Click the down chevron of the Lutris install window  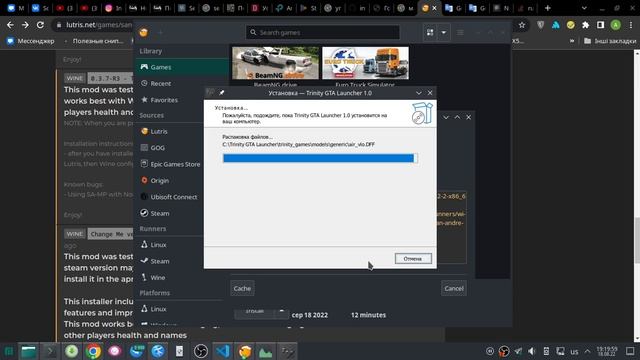[446, 117]
